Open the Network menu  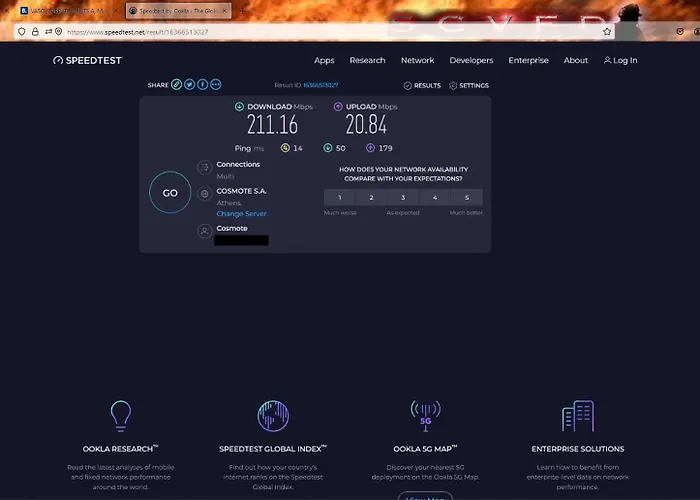[417, 60]
